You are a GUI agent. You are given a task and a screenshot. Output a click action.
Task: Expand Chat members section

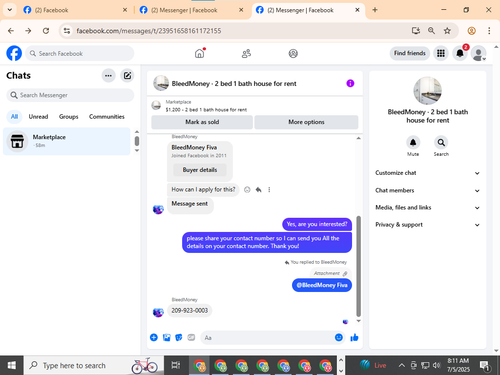[x=427, y=190]
